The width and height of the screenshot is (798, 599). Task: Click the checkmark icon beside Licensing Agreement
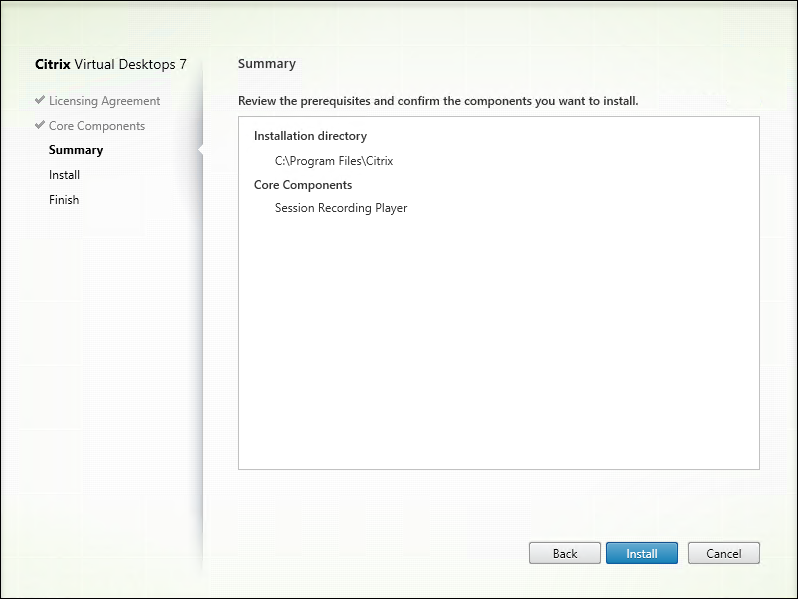(x=40, y=101)
